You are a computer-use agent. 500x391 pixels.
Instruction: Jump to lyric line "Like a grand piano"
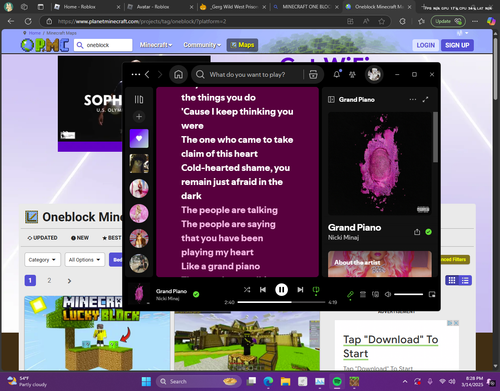point(221,266)
